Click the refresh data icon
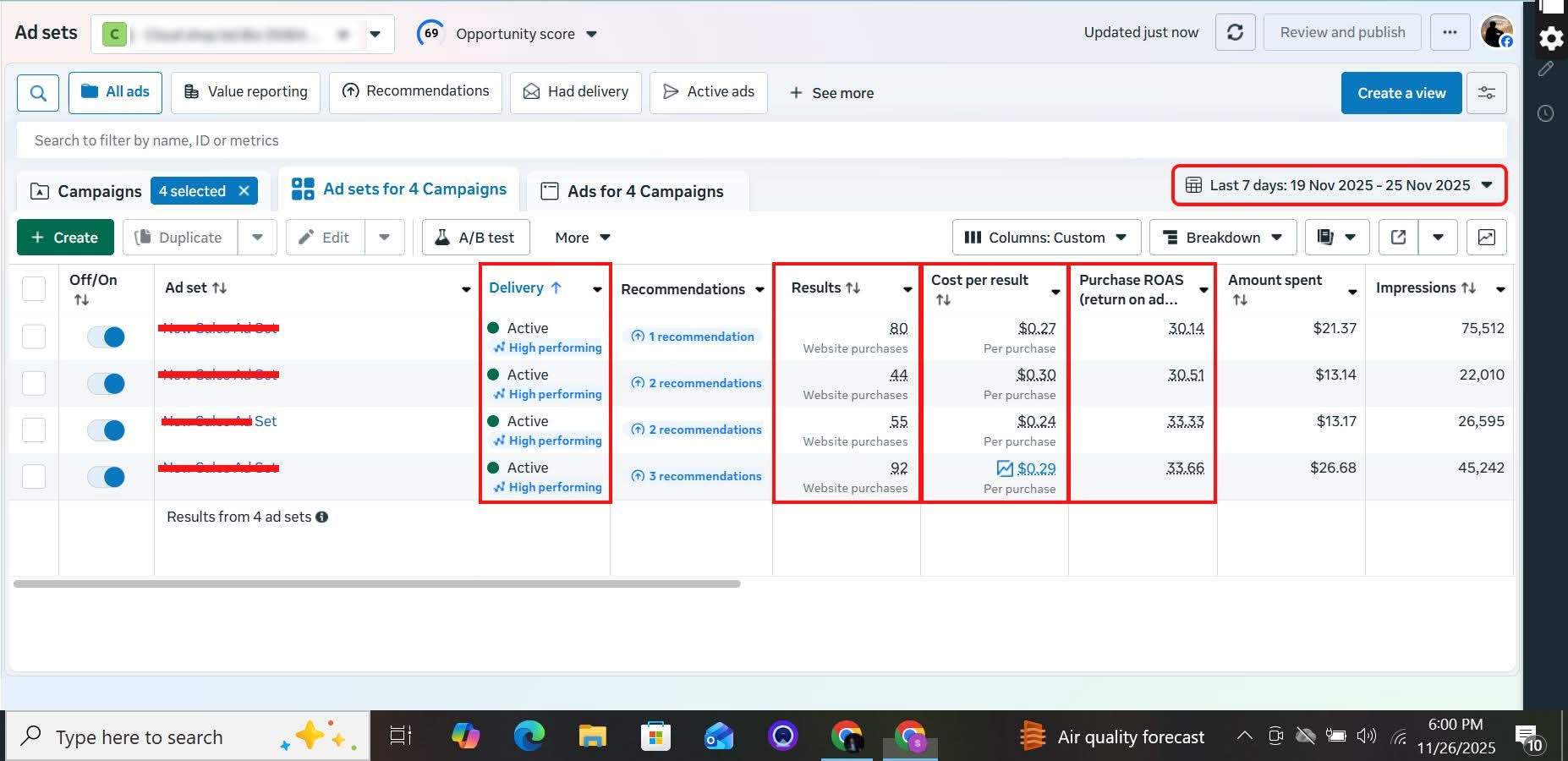Screen dimensions: 1568x761 1235,33
